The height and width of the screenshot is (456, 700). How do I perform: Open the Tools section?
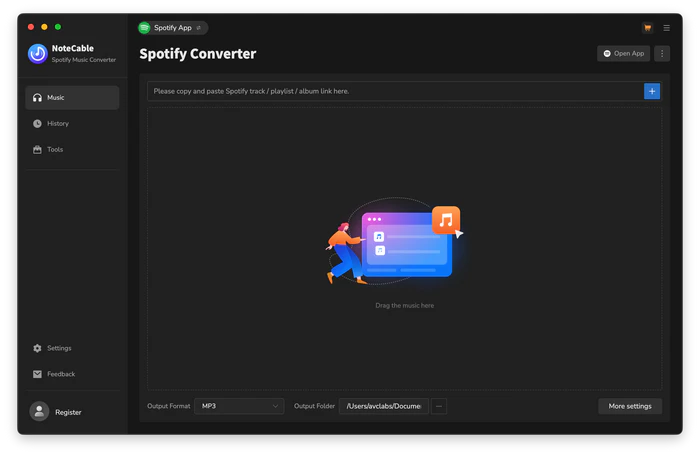coord(72,150)
